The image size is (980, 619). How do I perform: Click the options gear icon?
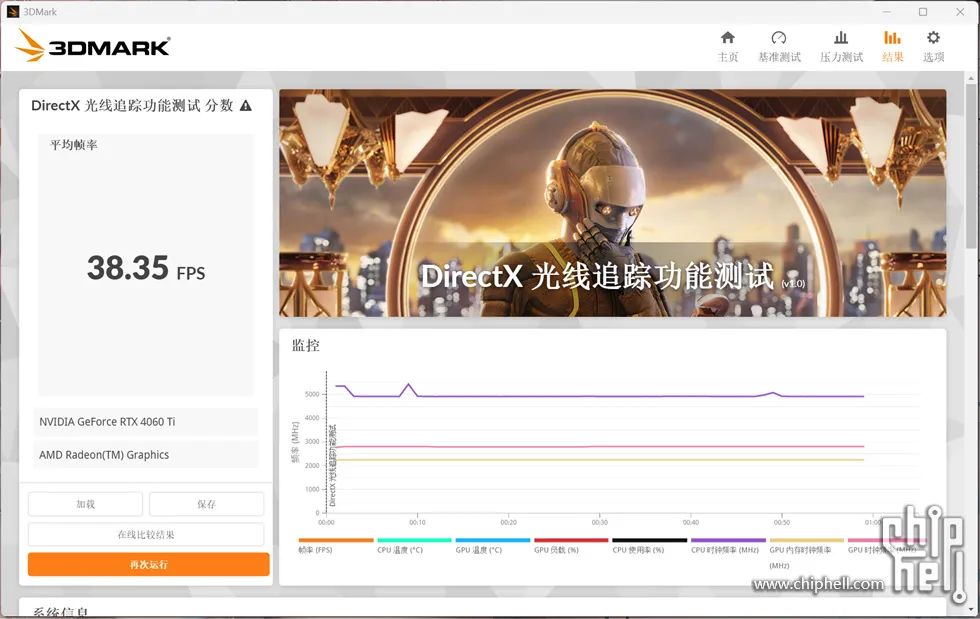(x=933, y=38)
